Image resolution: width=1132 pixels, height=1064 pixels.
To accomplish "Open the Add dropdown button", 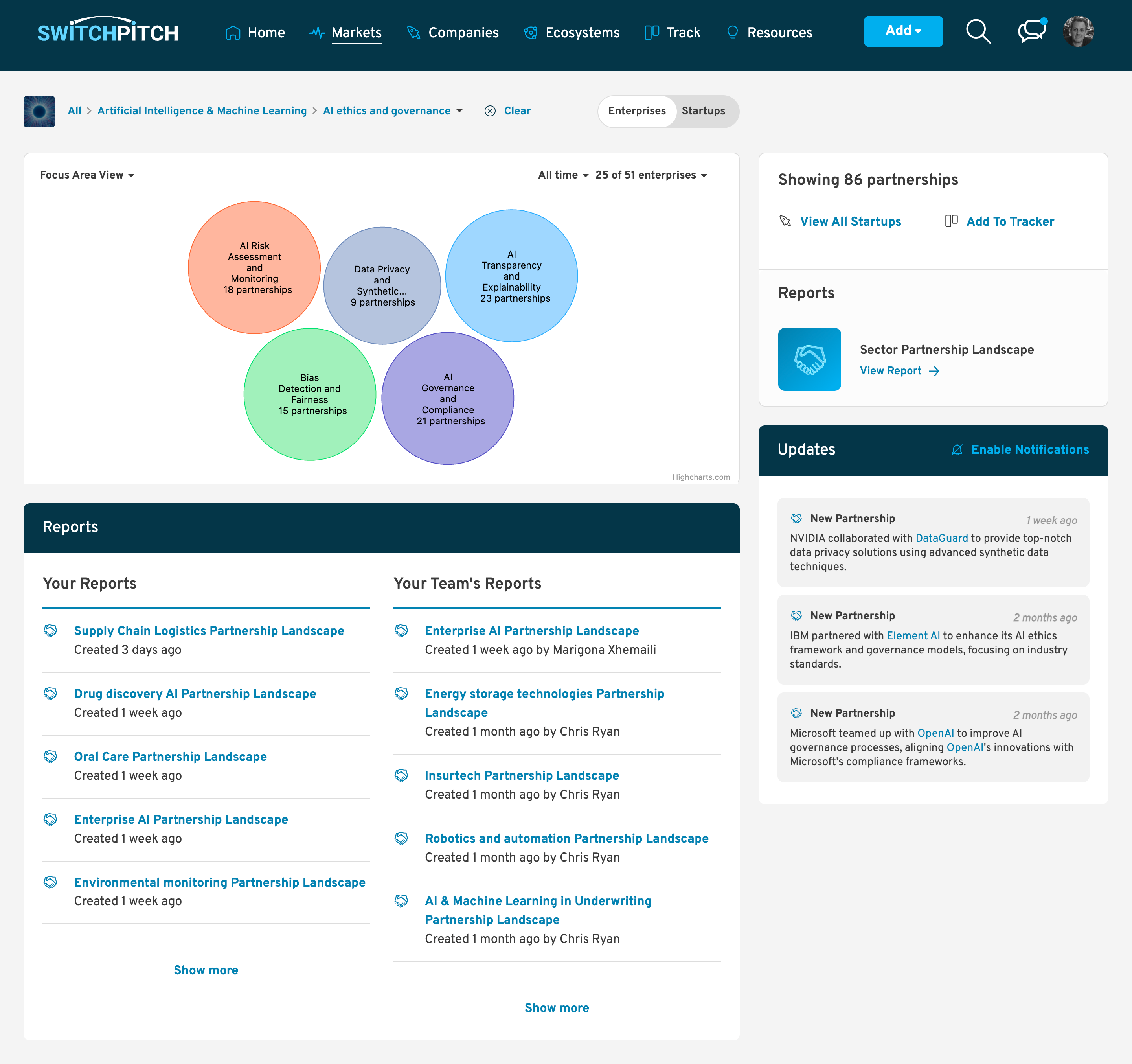I will click(x=903, y=31).
